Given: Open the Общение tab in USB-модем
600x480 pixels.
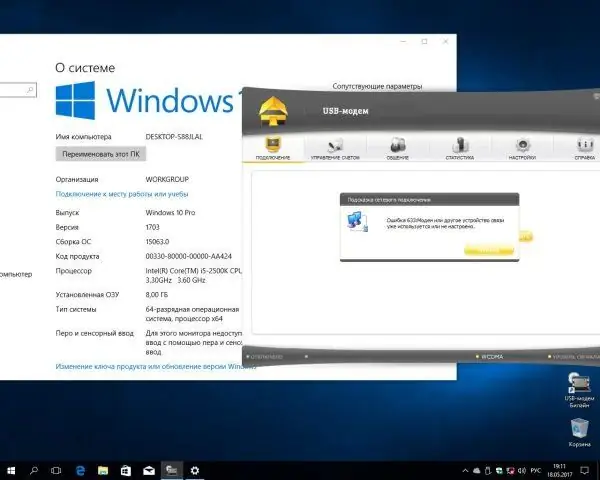Looking at the screenshot, I should click(398, 148).
